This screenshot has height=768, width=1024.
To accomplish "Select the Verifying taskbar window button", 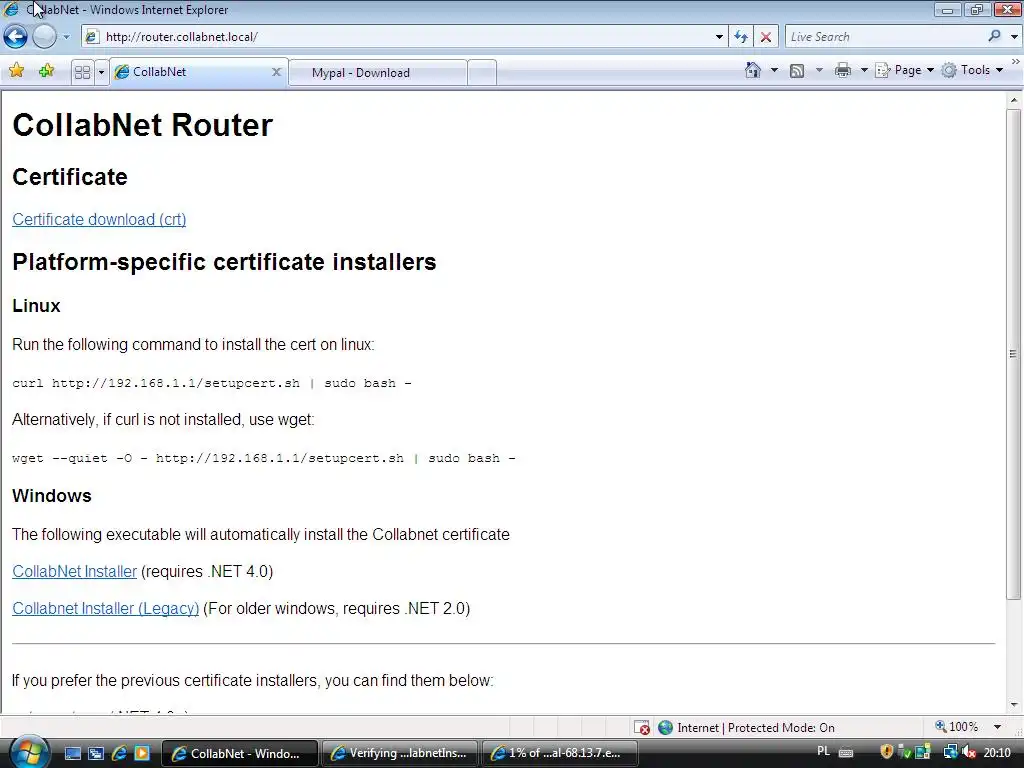I will (x=400, y=753).
